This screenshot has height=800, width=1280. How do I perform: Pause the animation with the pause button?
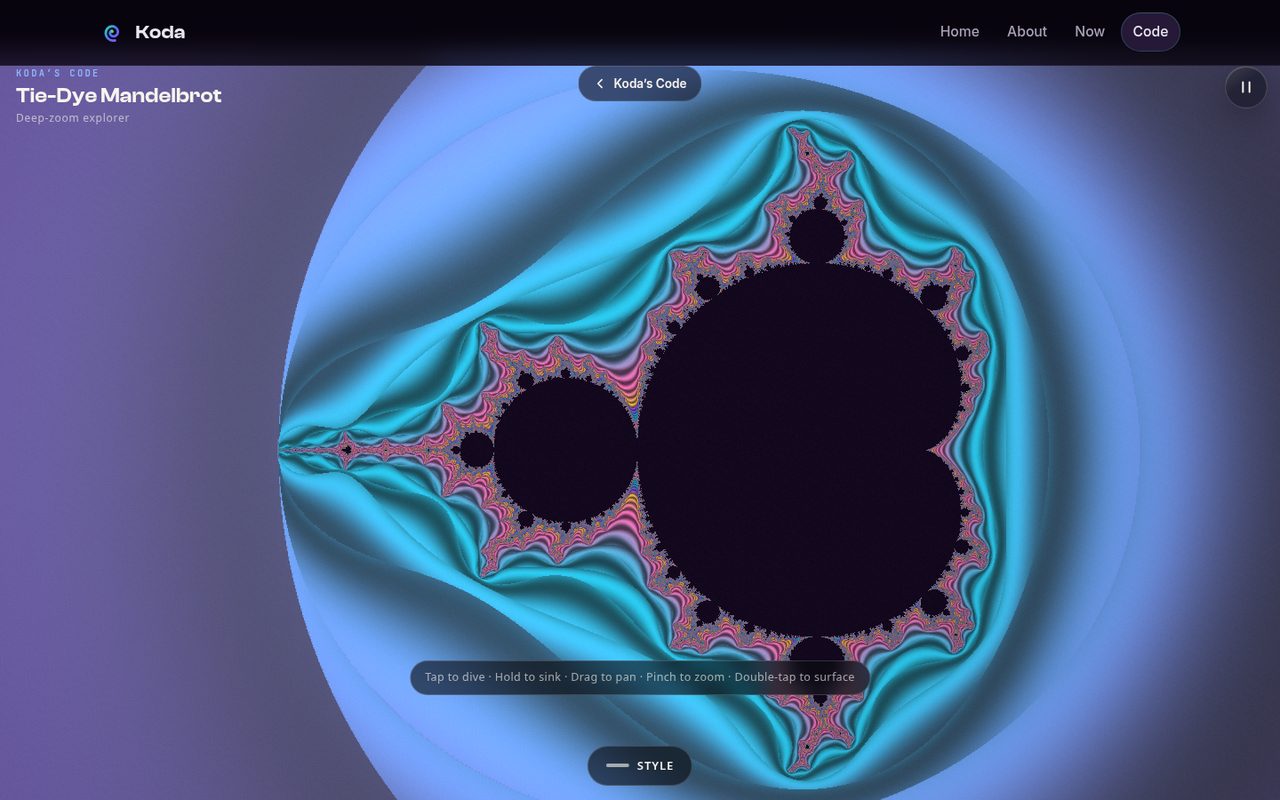pos(1246,87)
